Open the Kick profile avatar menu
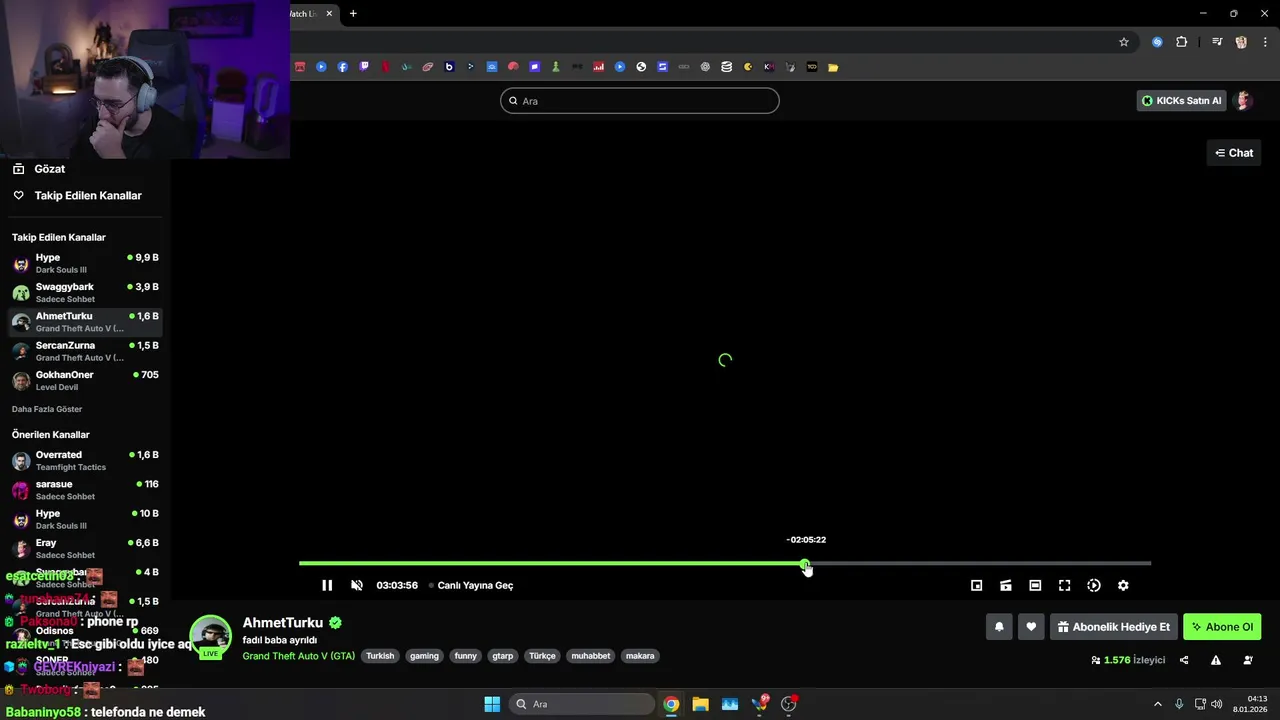The image size is (1280, 720). pos(1244,101)
